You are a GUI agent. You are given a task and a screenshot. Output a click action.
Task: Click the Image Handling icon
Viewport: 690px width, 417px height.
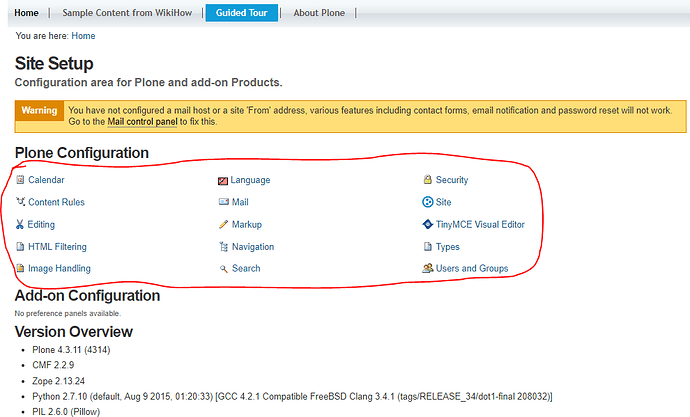[20, 268]
